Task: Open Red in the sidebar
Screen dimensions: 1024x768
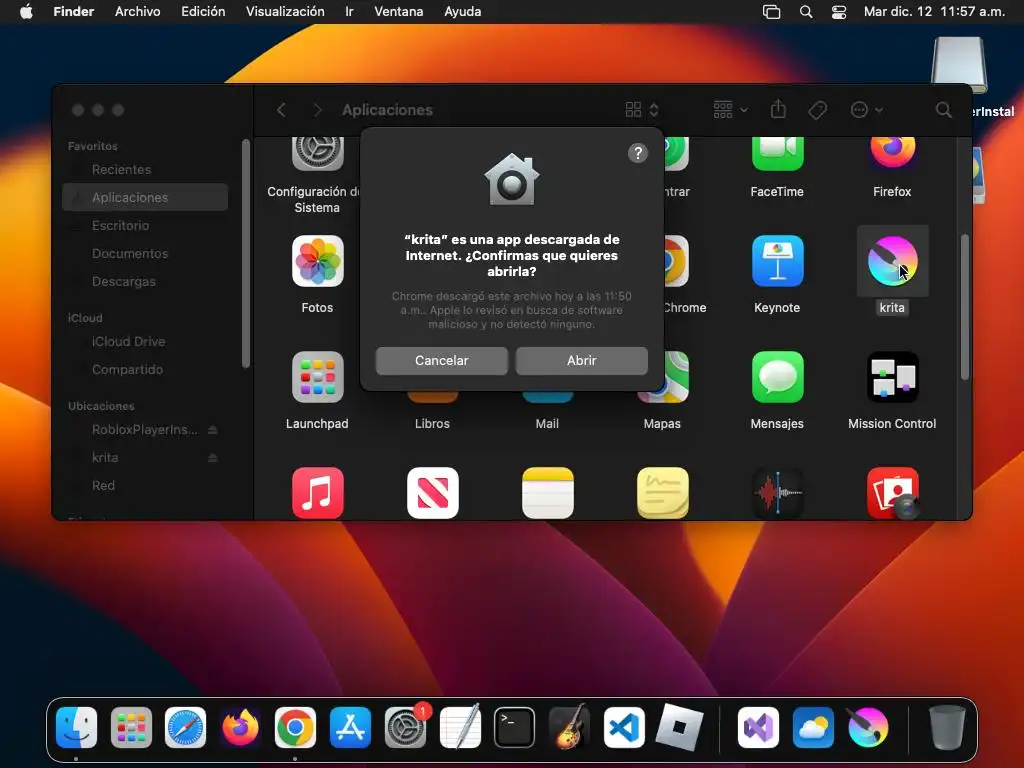Action: click(145, 486)
